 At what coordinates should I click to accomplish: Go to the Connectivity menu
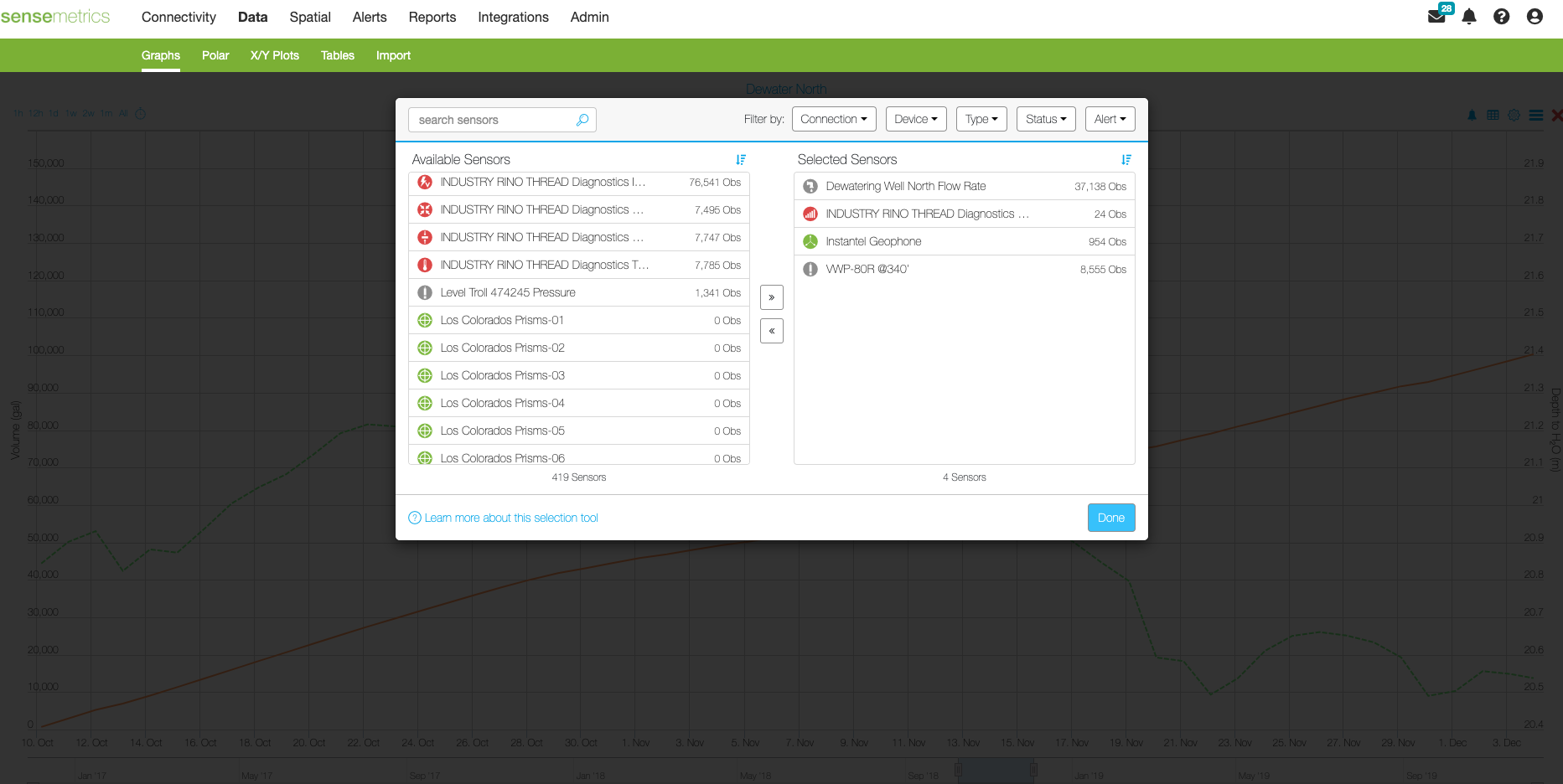[x=179, y=17]
